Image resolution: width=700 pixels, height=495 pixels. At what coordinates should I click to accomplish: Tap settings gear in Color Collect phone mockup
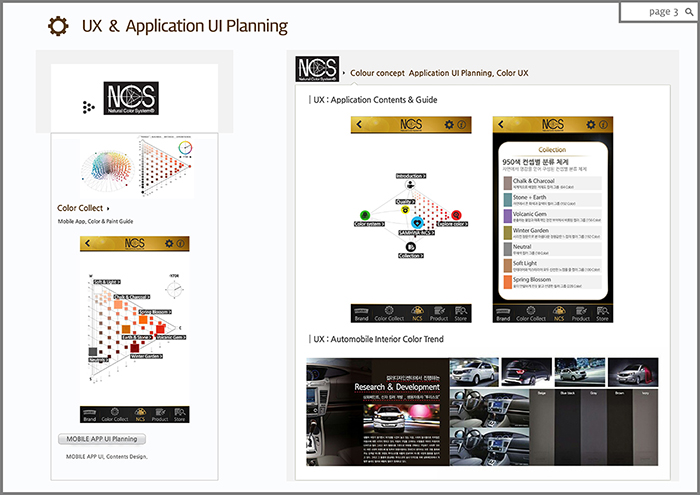pyautogui.click(x=169, y=243)
